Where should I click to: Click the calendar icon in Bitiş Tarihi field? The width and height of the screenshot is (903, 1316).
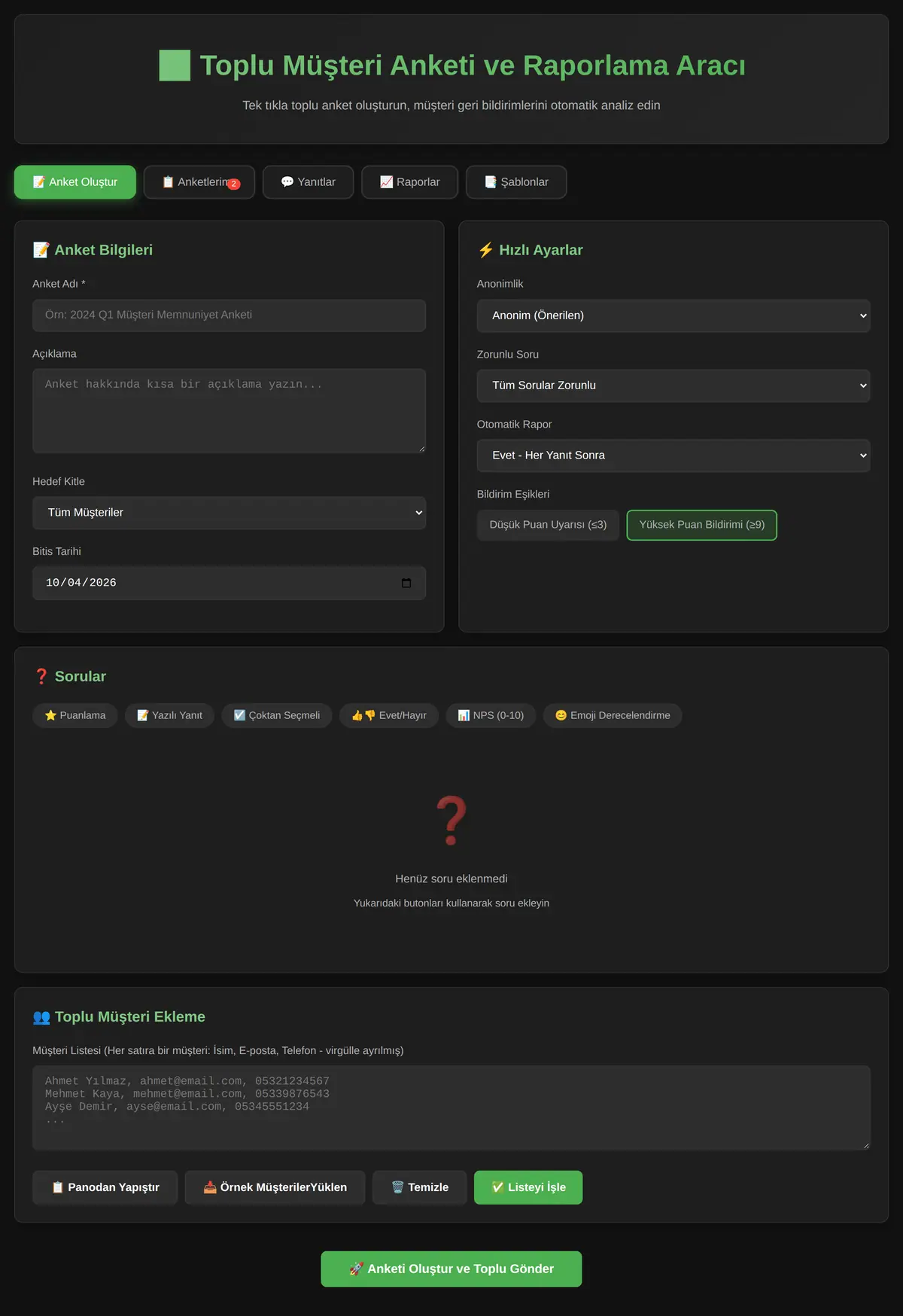coord(406,583)
